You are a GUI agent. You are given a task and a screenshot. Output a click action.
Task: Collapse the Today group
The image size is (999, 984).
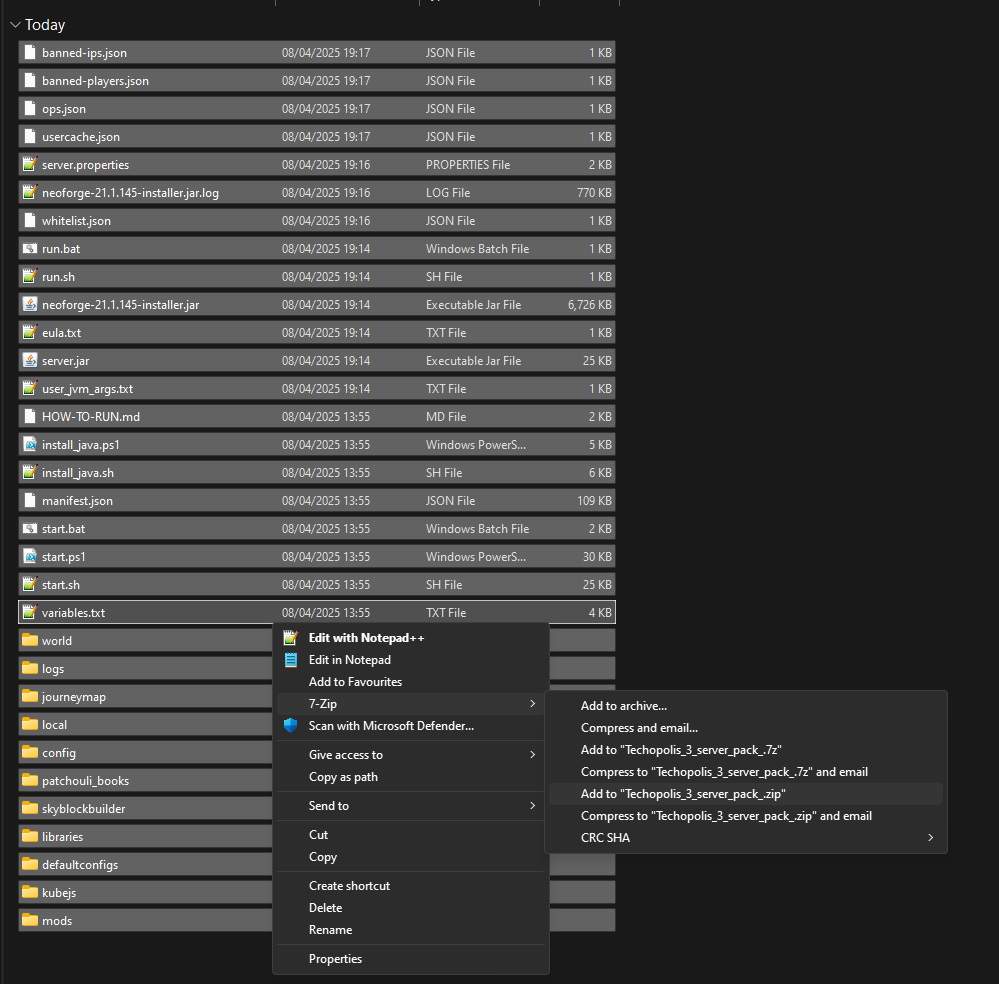coord(14,24)
